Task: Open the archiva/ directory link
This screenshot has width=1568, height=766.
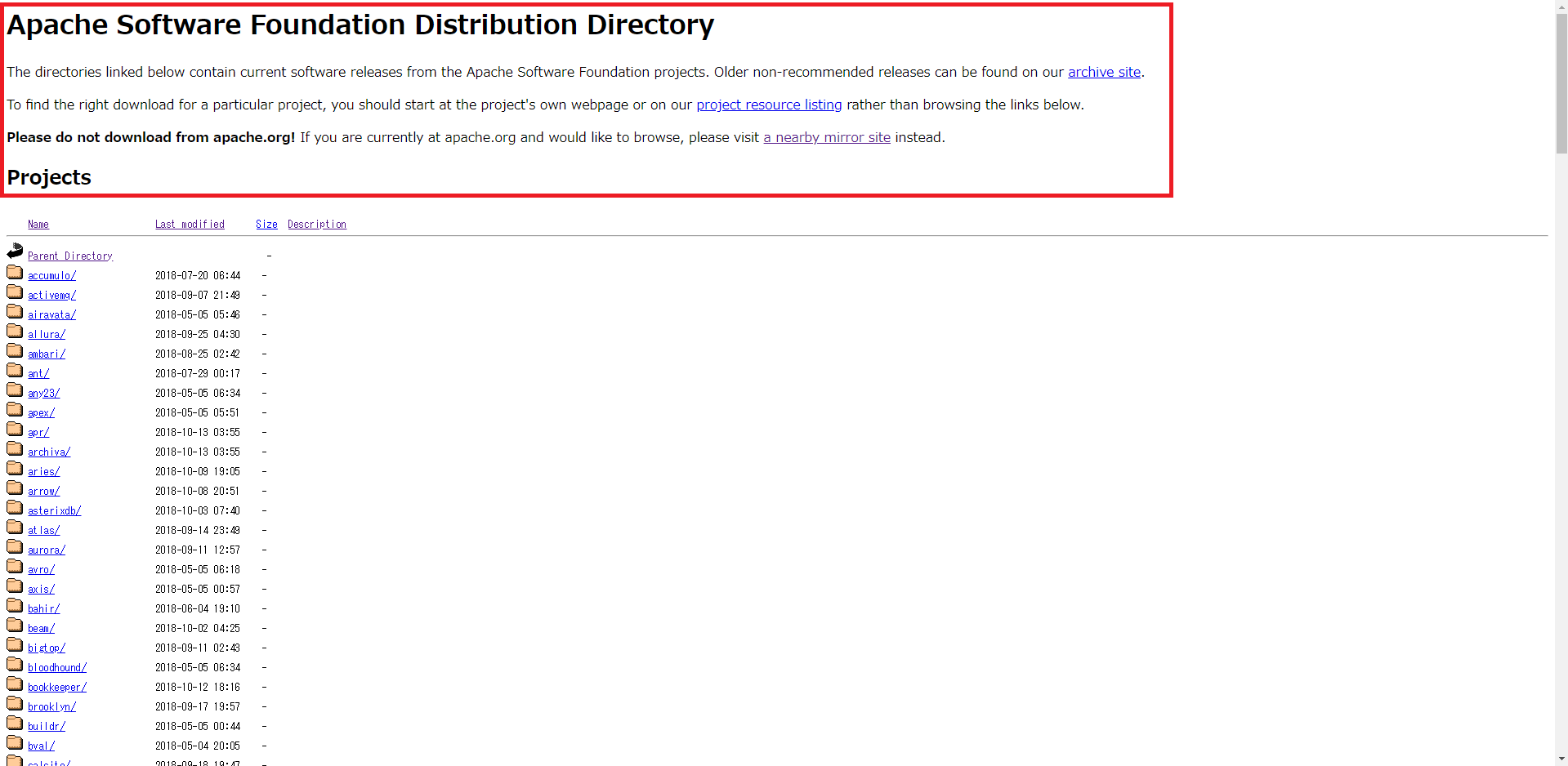Action: (x=49, y=452)
